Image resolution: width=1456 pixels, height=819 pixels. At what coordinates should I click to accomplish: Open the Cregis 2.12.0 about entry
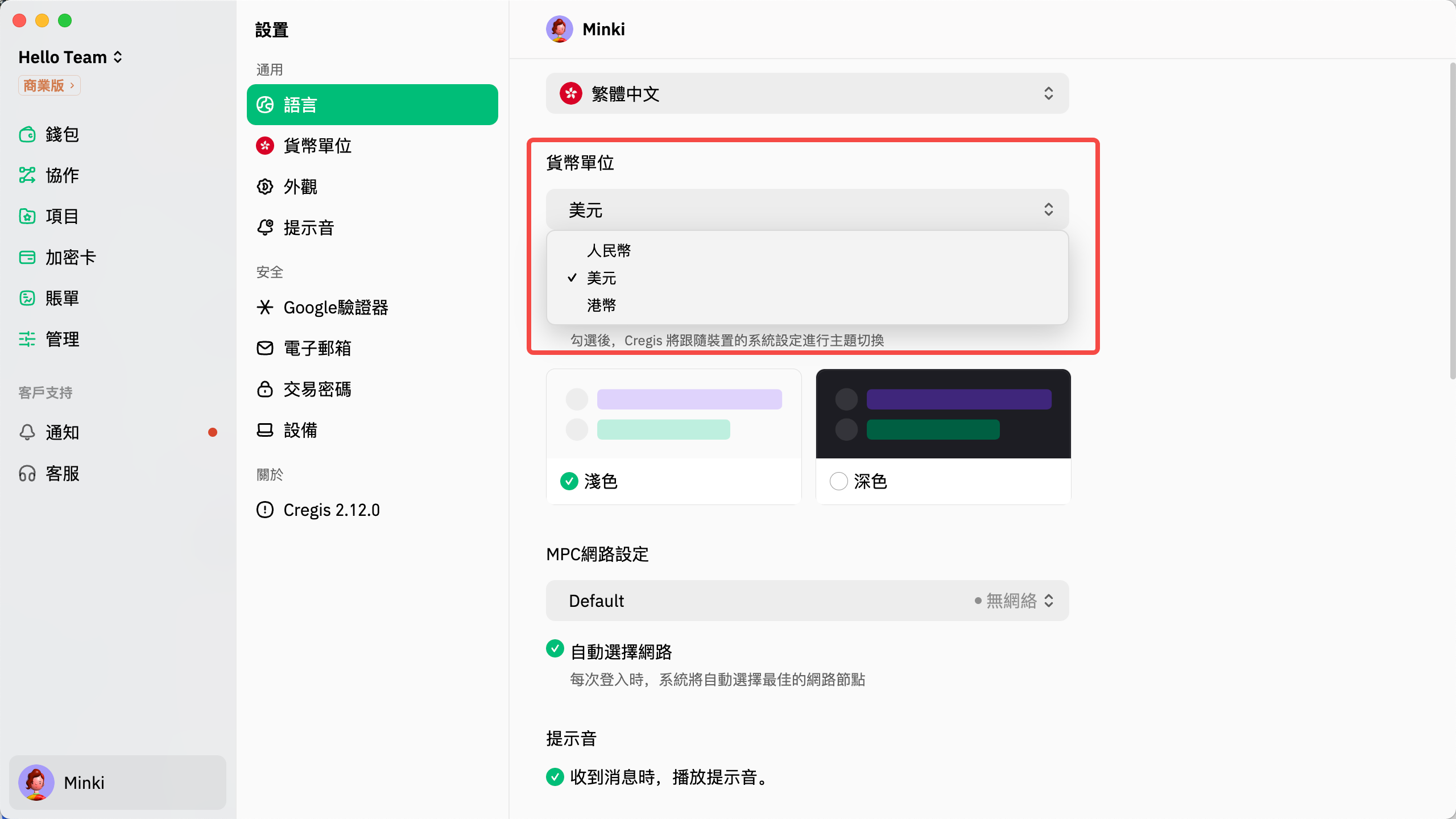pos(331,510)
